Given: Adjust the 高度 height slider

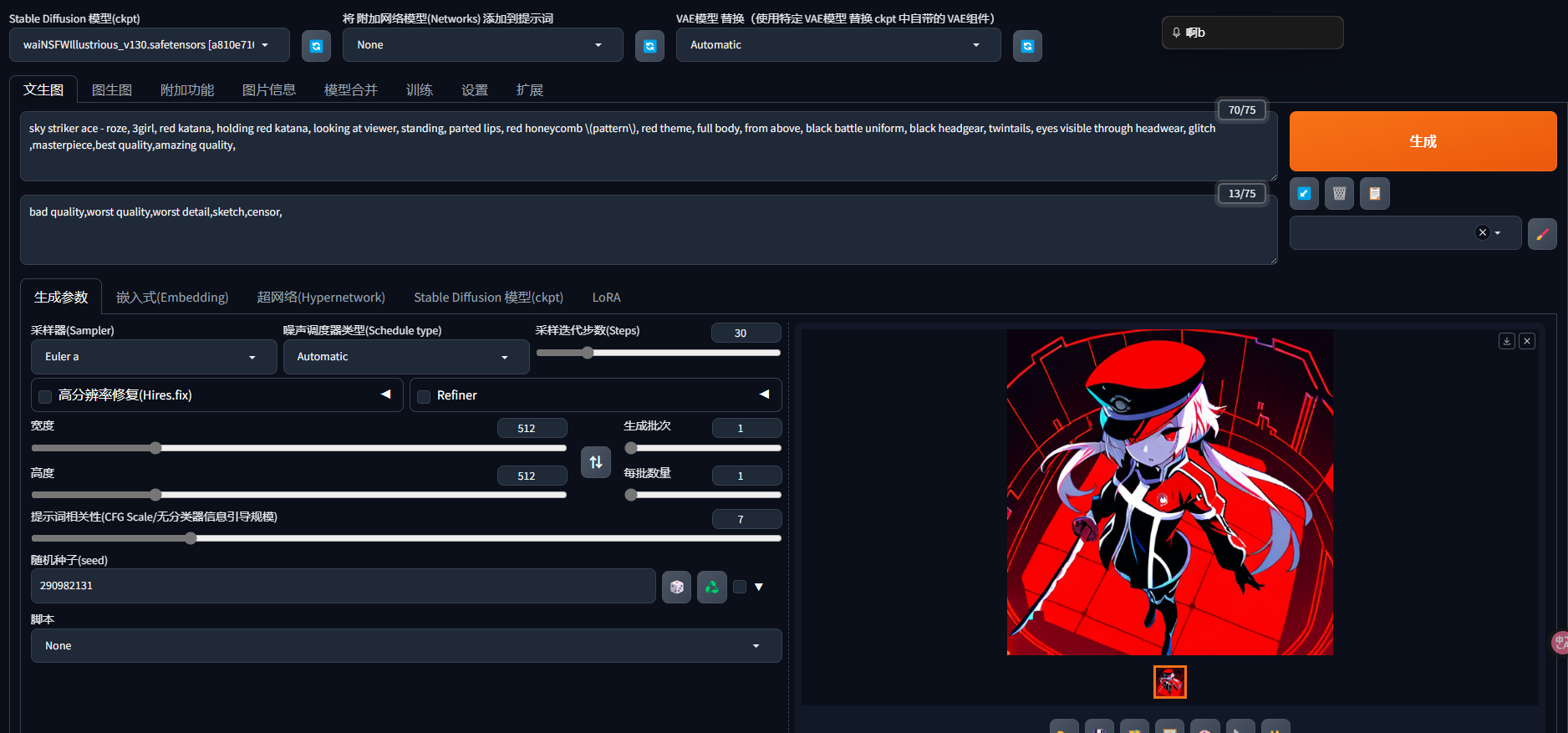Looking at the screenshot, I should pos(299,495).
